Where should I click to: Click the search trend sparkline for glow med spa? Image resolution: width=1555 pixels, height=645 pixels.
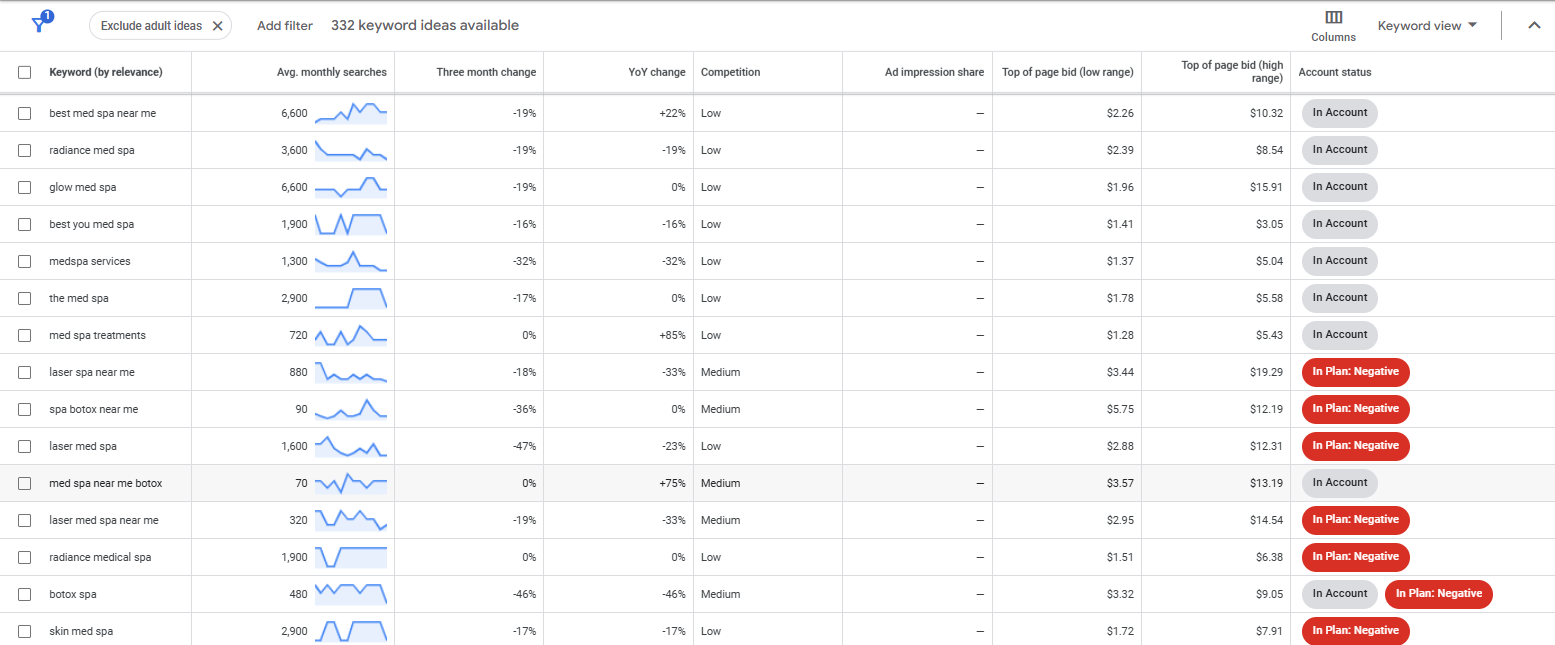tap(350, 187)
